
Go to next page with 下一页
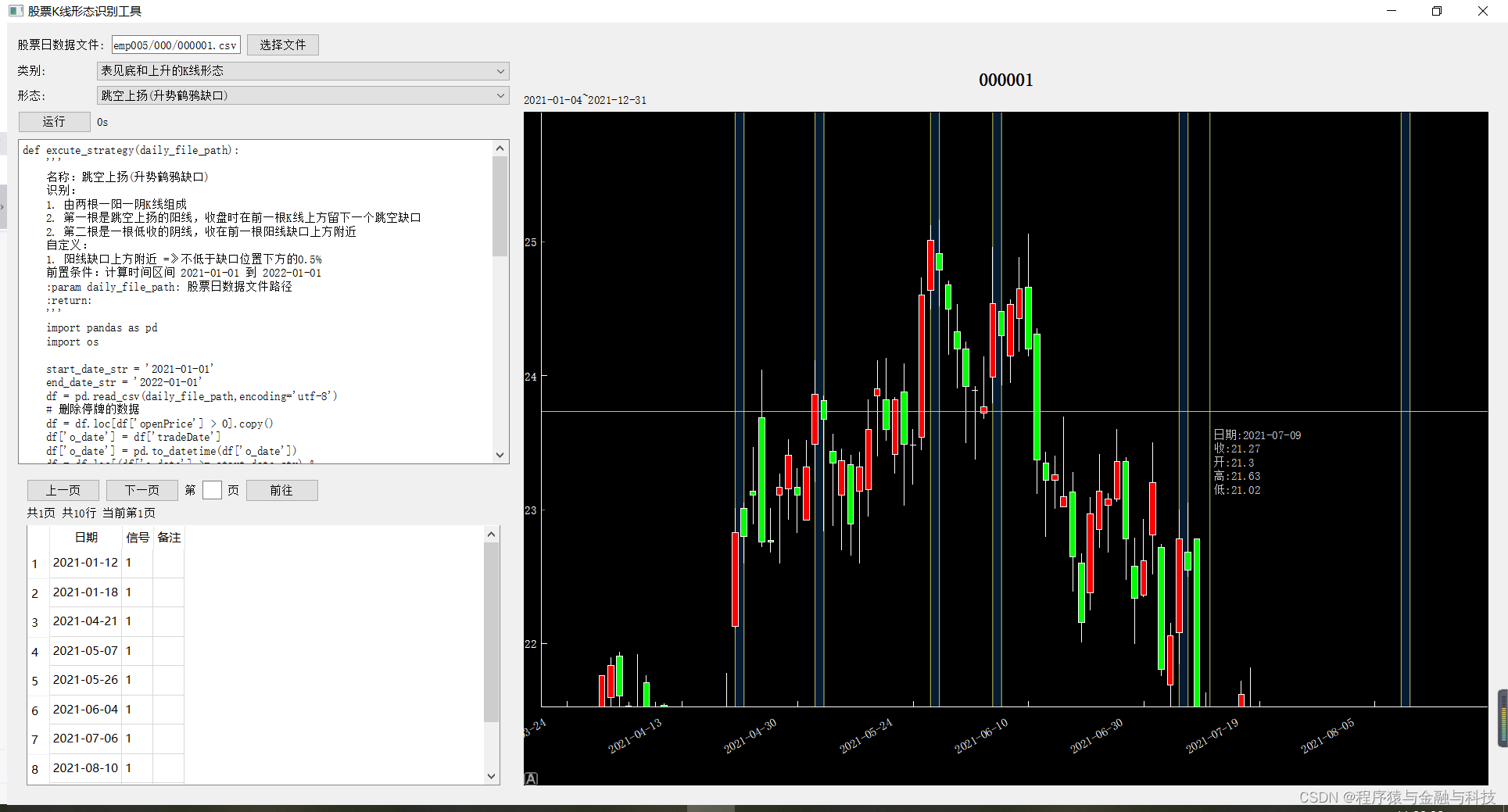142,491
